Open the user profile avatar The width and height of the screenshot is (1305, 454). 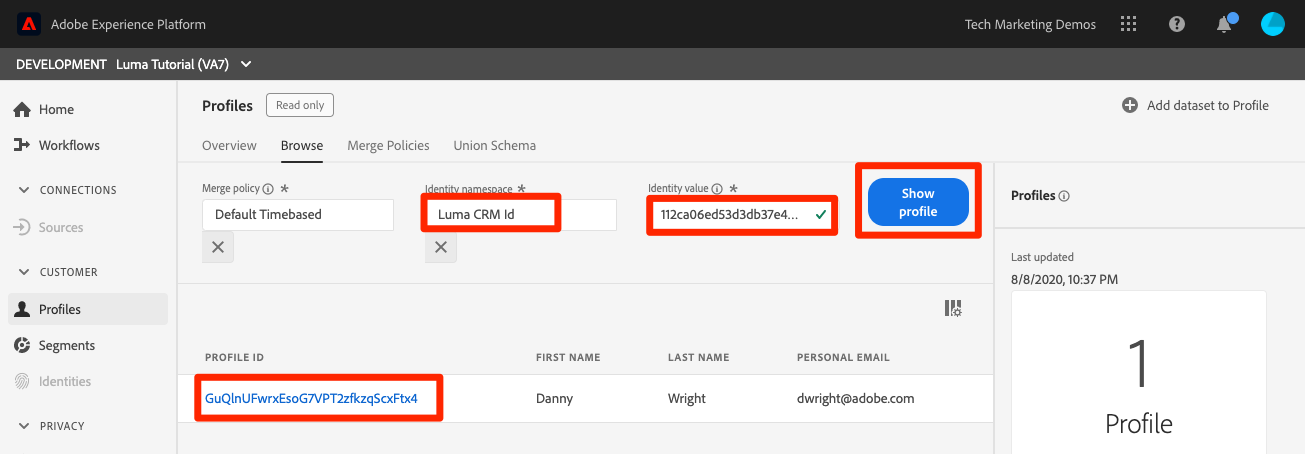click(x=1272, y=24)
